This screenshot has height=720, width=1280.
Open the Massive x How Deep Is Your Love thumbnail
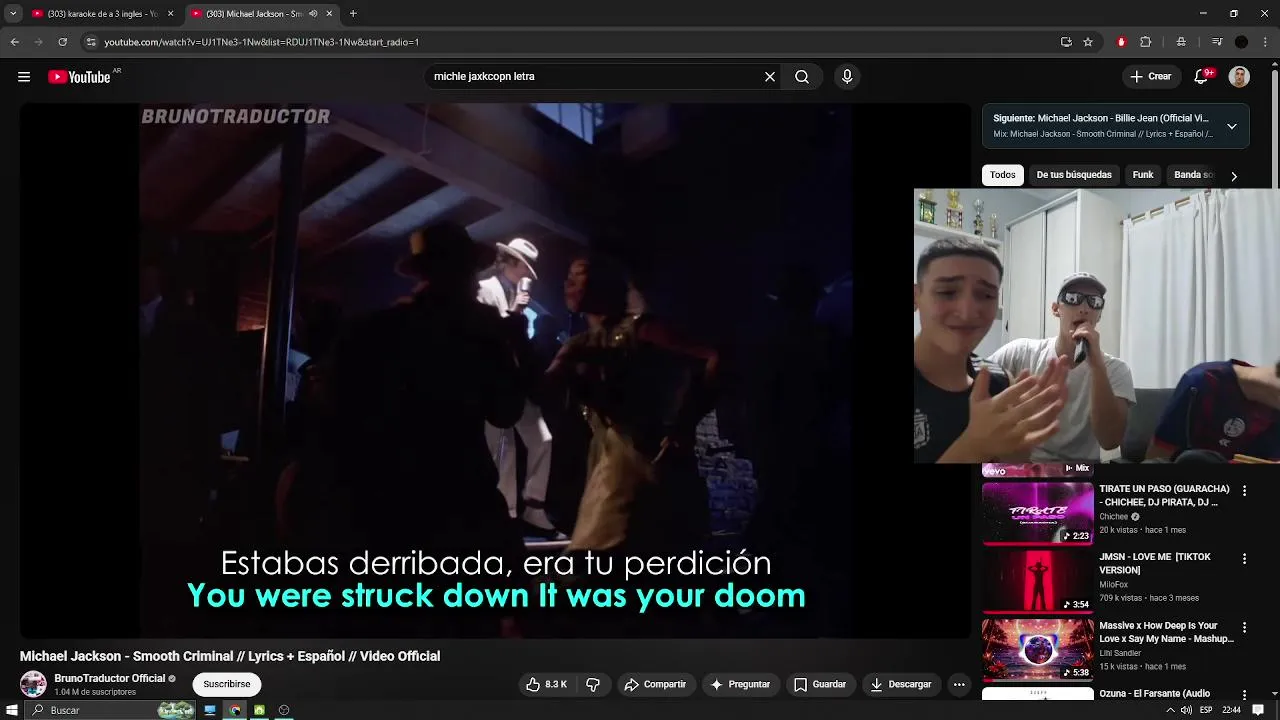(1038, 650)
